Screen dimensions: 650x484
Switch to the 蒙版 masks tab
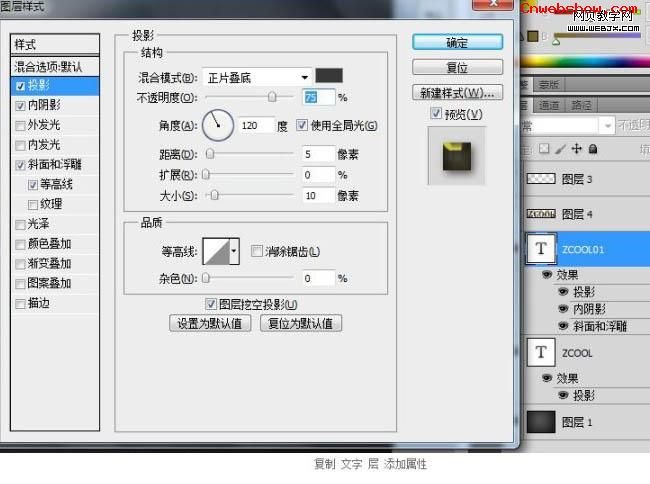click(x=549, y=85)
